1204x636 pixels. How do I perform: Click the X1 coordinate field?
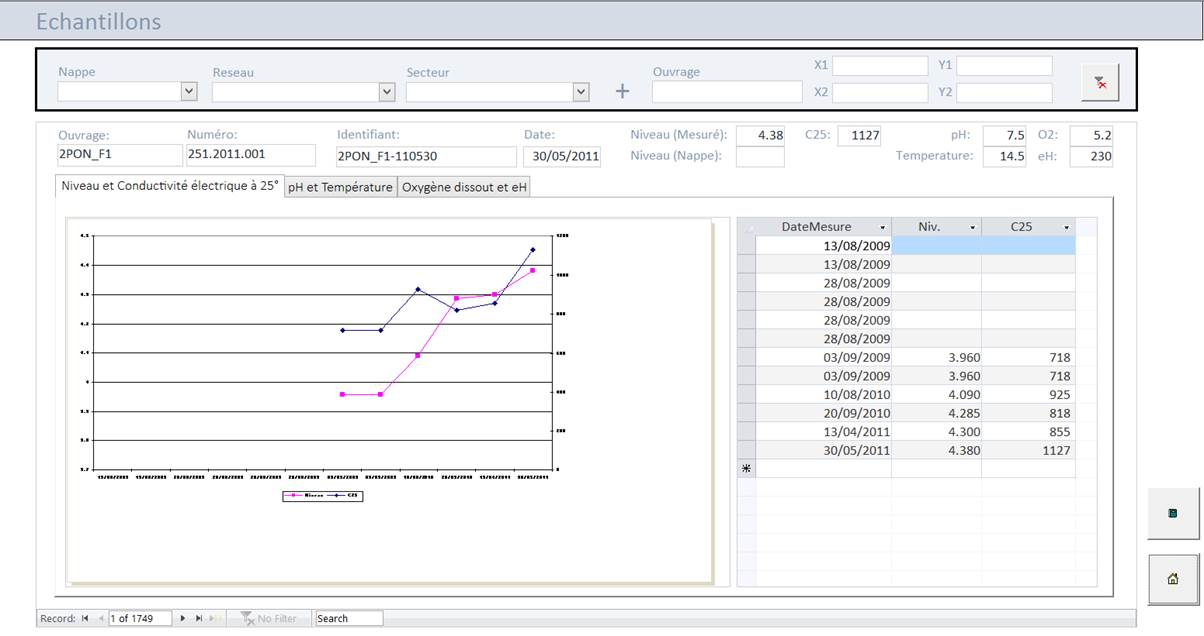[880, 66]
